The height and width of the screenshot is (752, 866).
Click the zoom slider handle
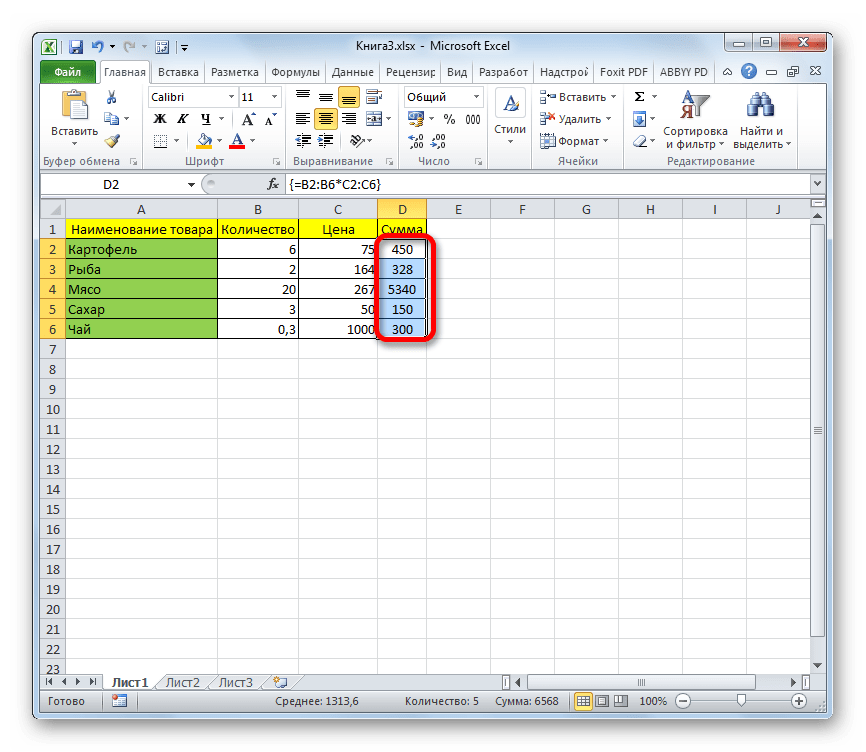(x=740, y=701)
